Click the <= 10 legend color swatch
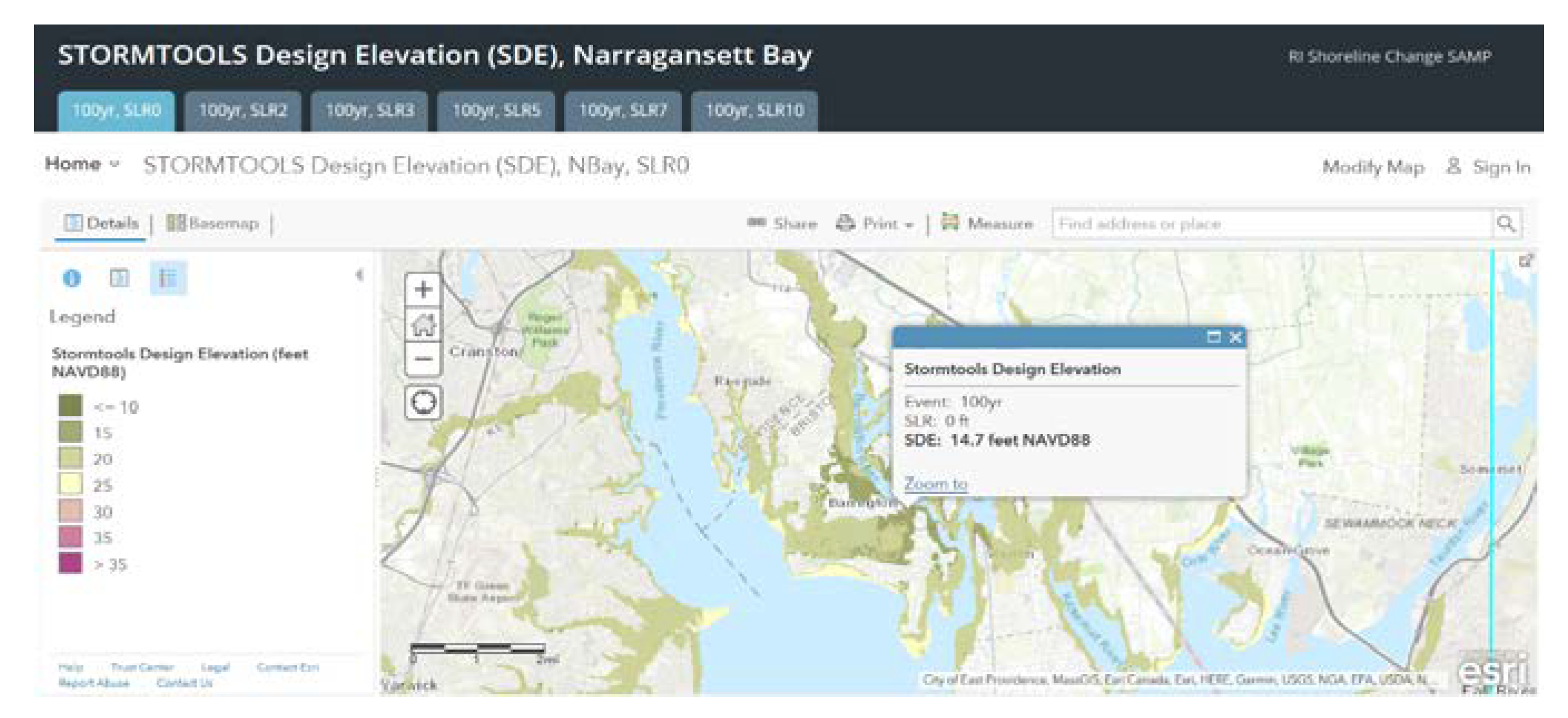 71,406
